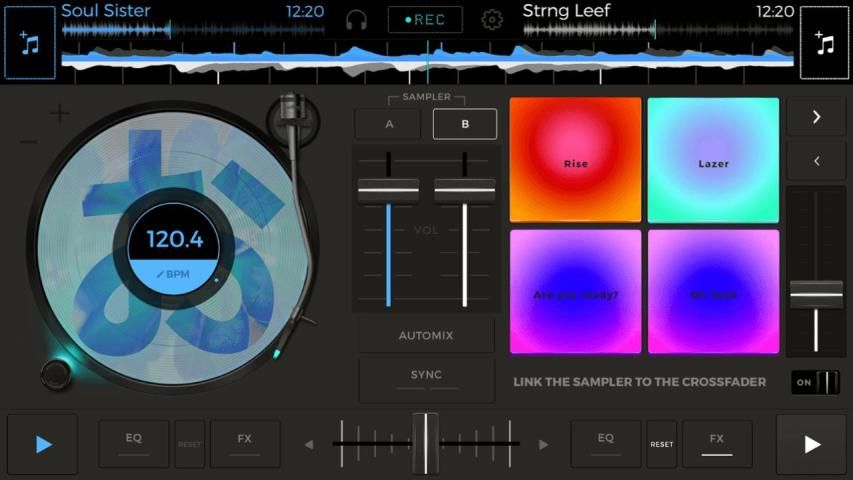
Task: Edit BPM using the pencil BPM label
Action: (x=174, y=273)
